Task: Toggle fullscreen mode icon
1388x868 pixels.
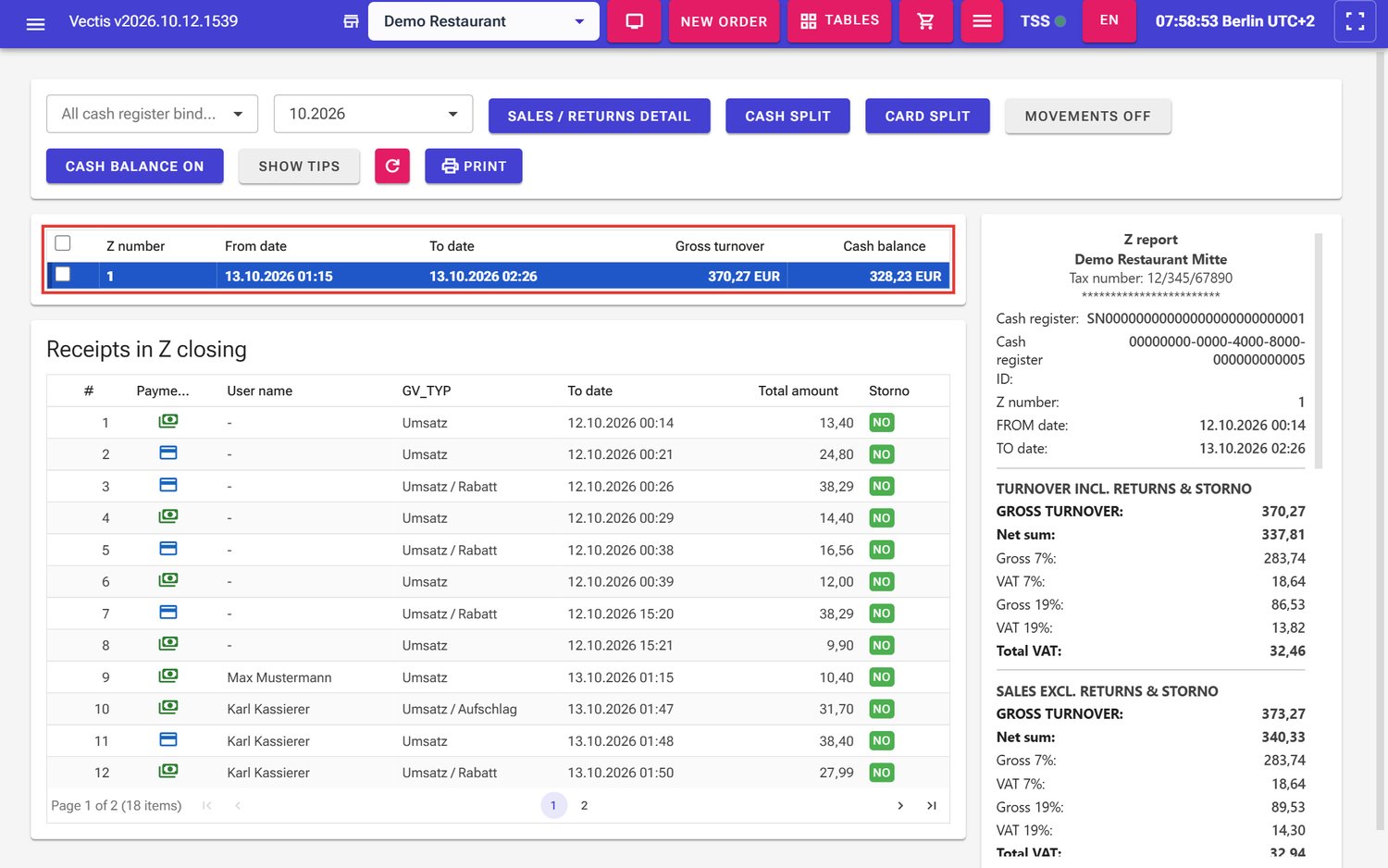Action: point(1355,21)
